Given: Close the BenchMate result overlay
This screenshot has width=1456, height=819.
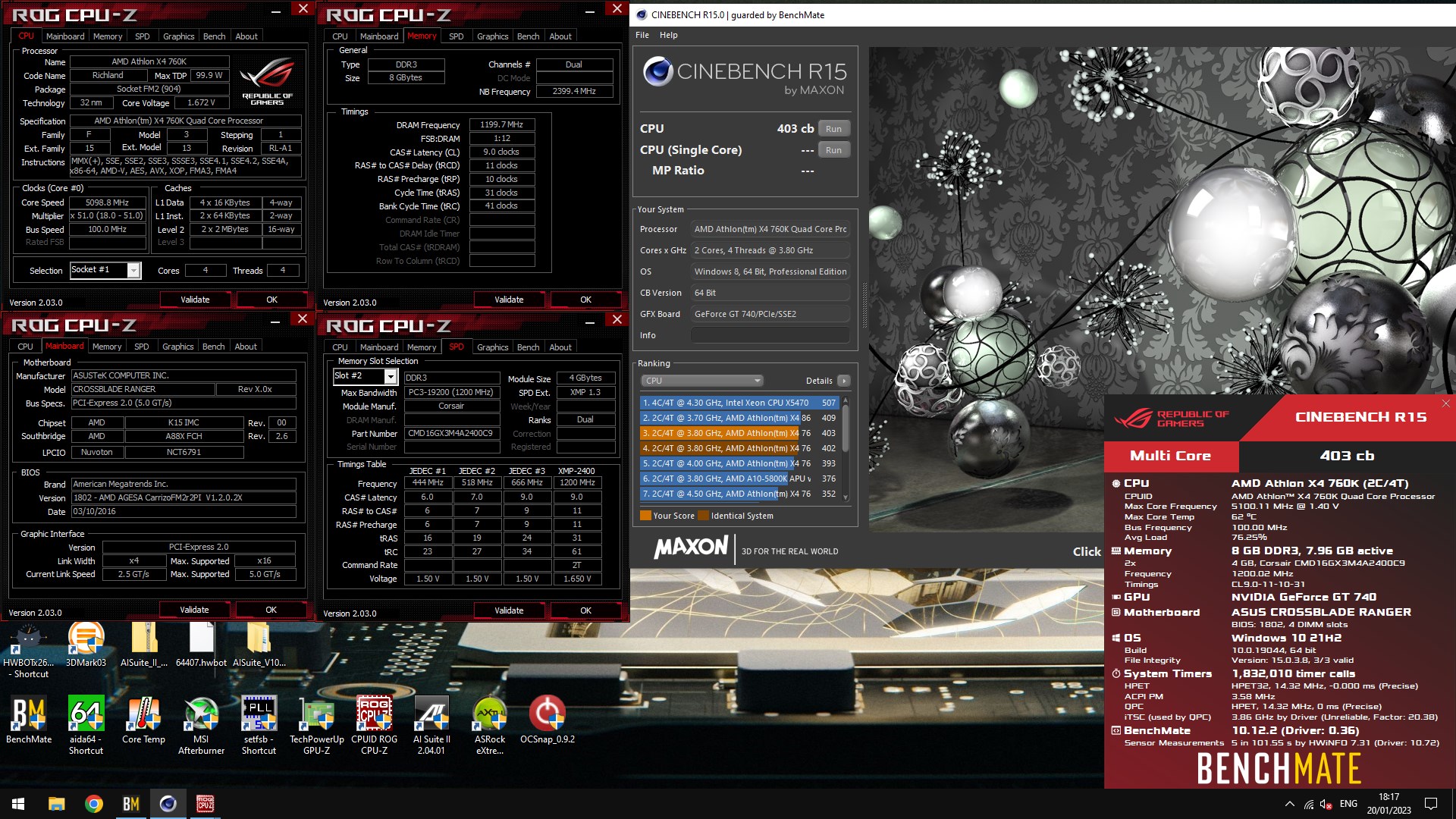Looking at the screenshot, I should pyautogui.click(x=1445, y=403).
